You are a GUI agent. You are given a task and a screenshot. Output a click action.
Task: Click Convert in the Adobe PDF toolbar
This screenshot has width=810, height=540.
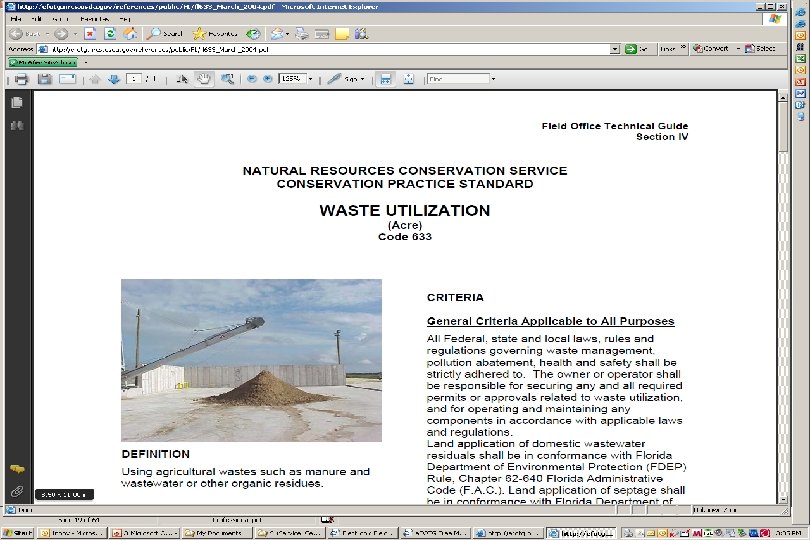pyautogui.click(x=711, y=49)
